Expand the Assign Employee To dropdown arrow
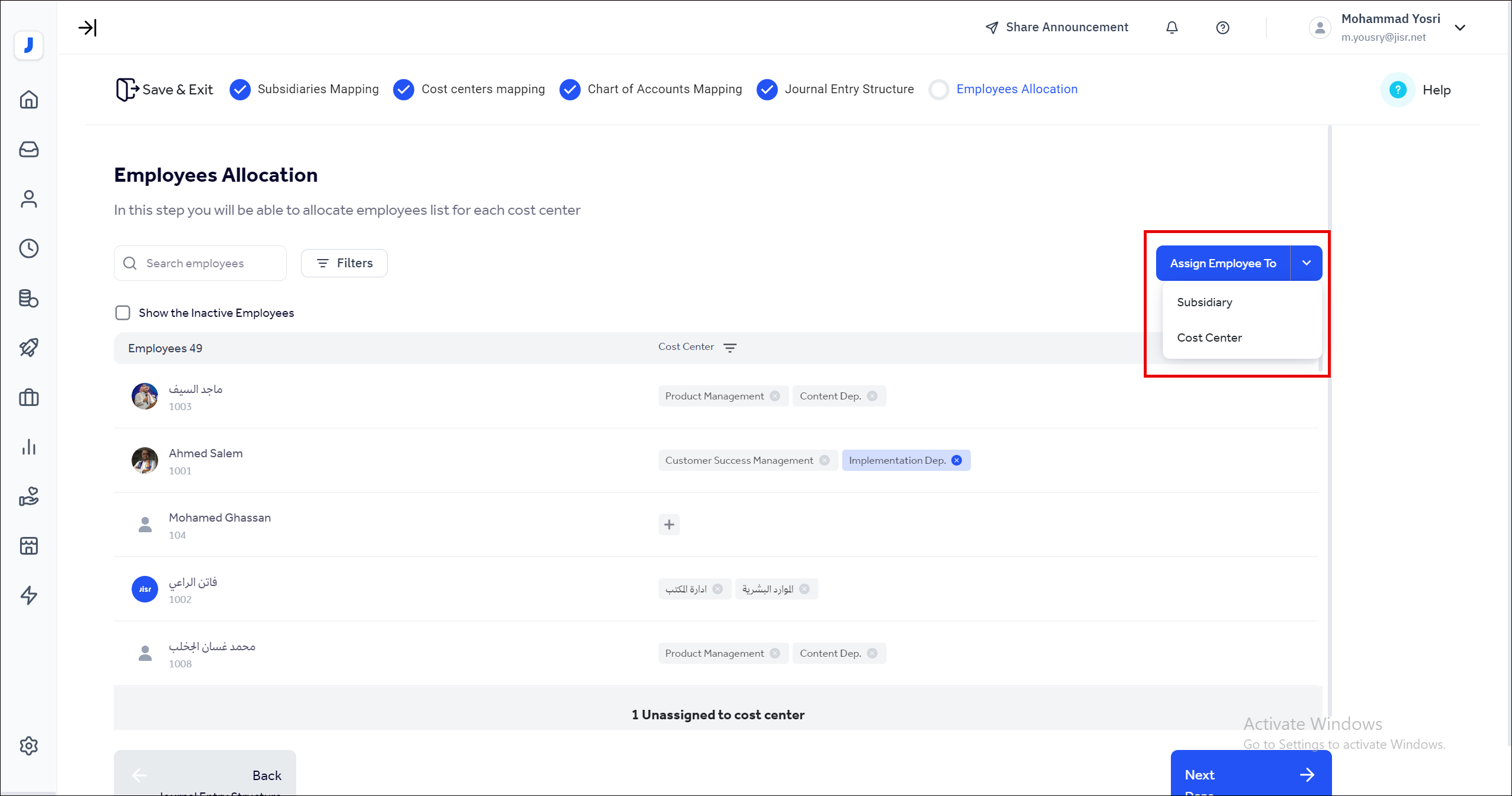1512x796 pixels. (1307, 263)
